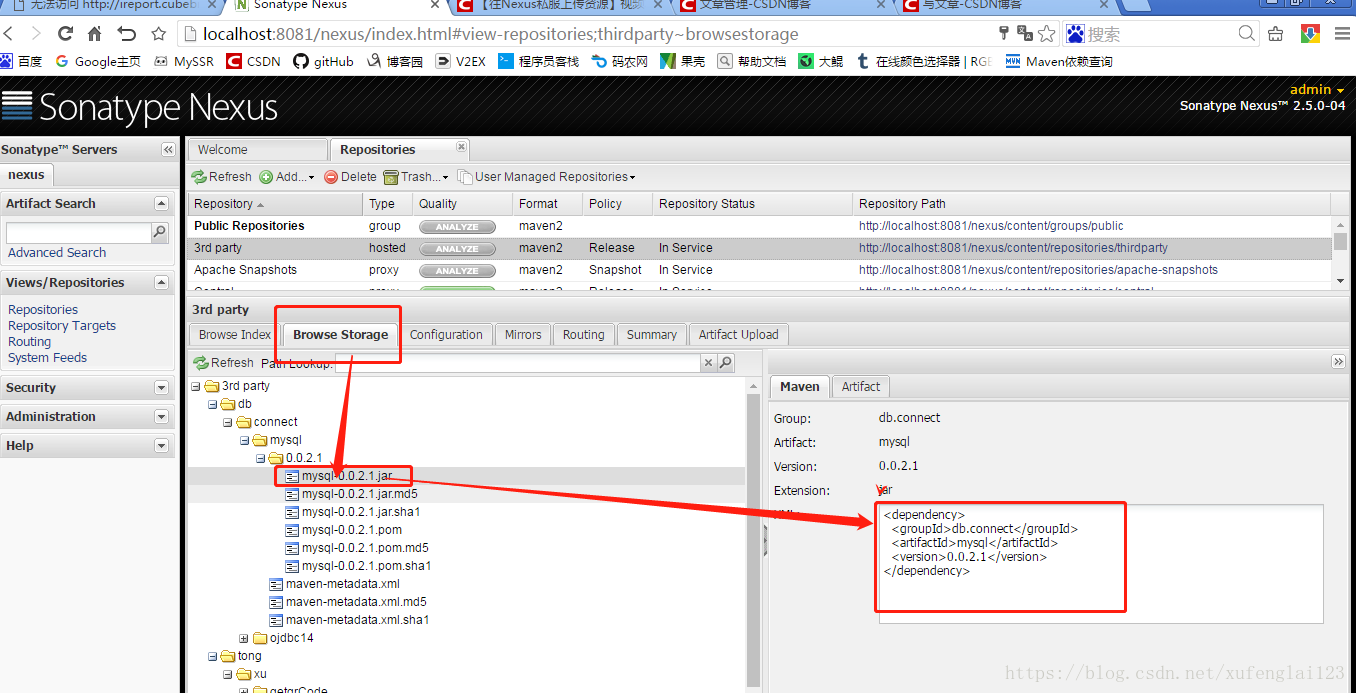Collapse the Artifact Search panel
Image resolution: width=1356 pixels, height=693 pixels.
[x=161, y=203]
